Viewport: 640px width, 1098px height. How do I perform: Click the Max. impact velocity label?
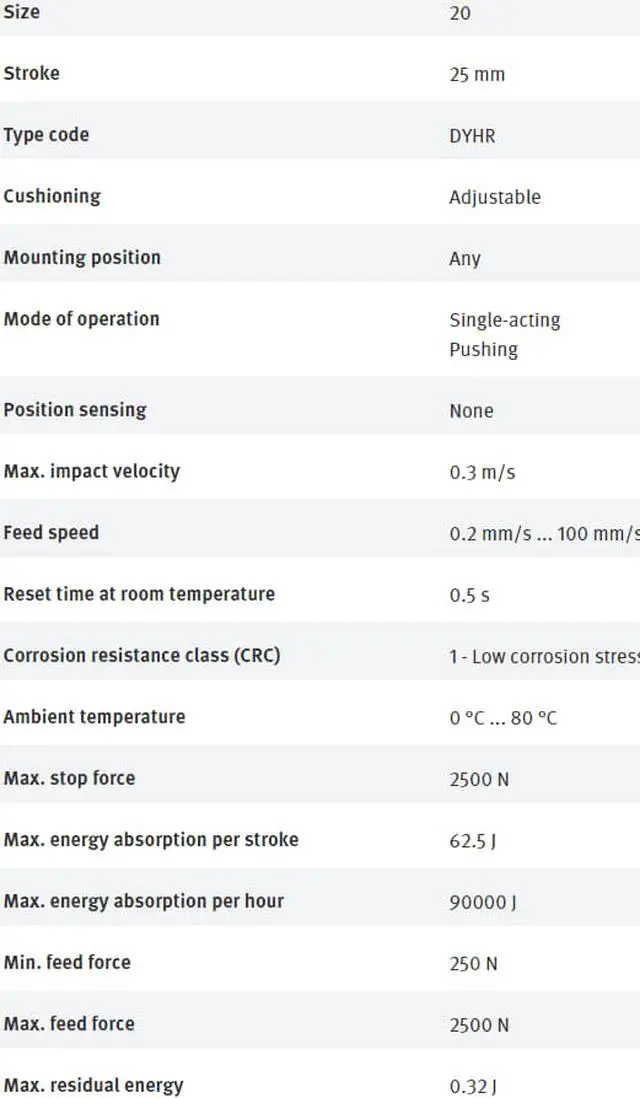coord(91,471)
